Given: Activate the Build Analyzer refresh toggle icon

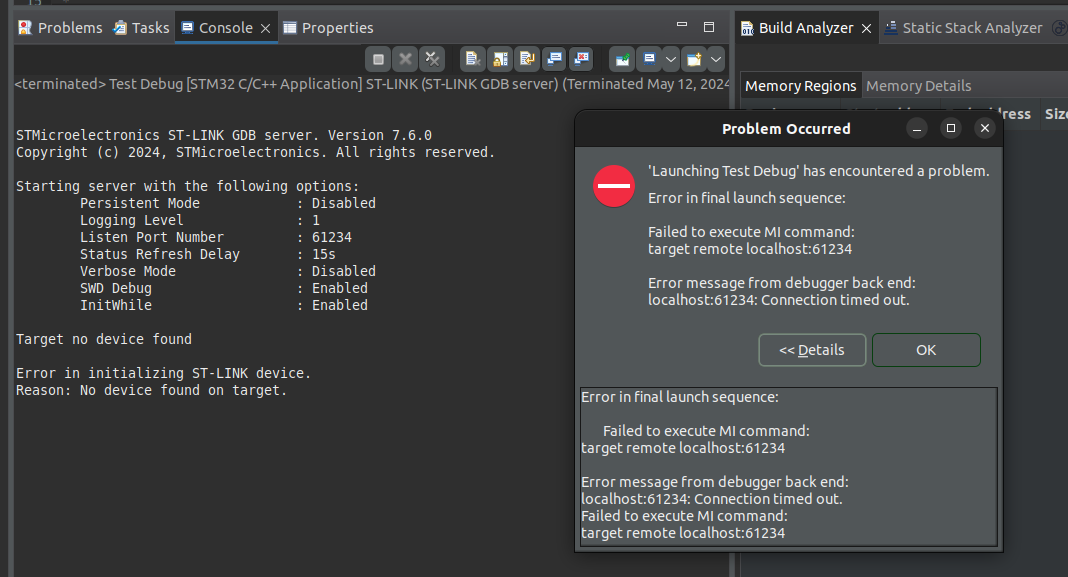Looking at the screenshot, I should coord(1058,27).
